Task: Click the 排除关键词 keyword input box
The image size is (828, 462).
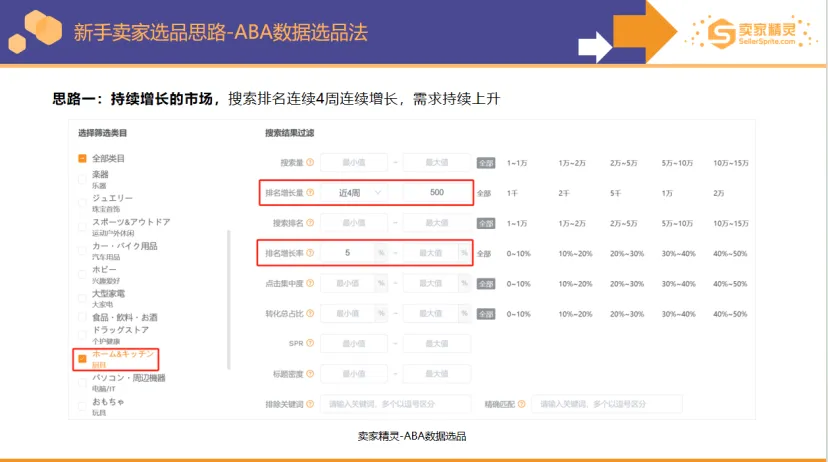Action: pyautogui.click(x=396, y=404)
